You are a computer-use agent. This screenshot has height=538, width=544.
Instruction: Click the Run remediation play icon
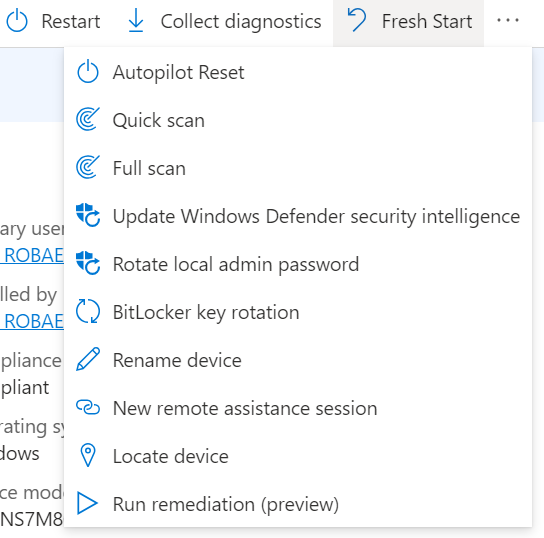click(x=87, y=503)
